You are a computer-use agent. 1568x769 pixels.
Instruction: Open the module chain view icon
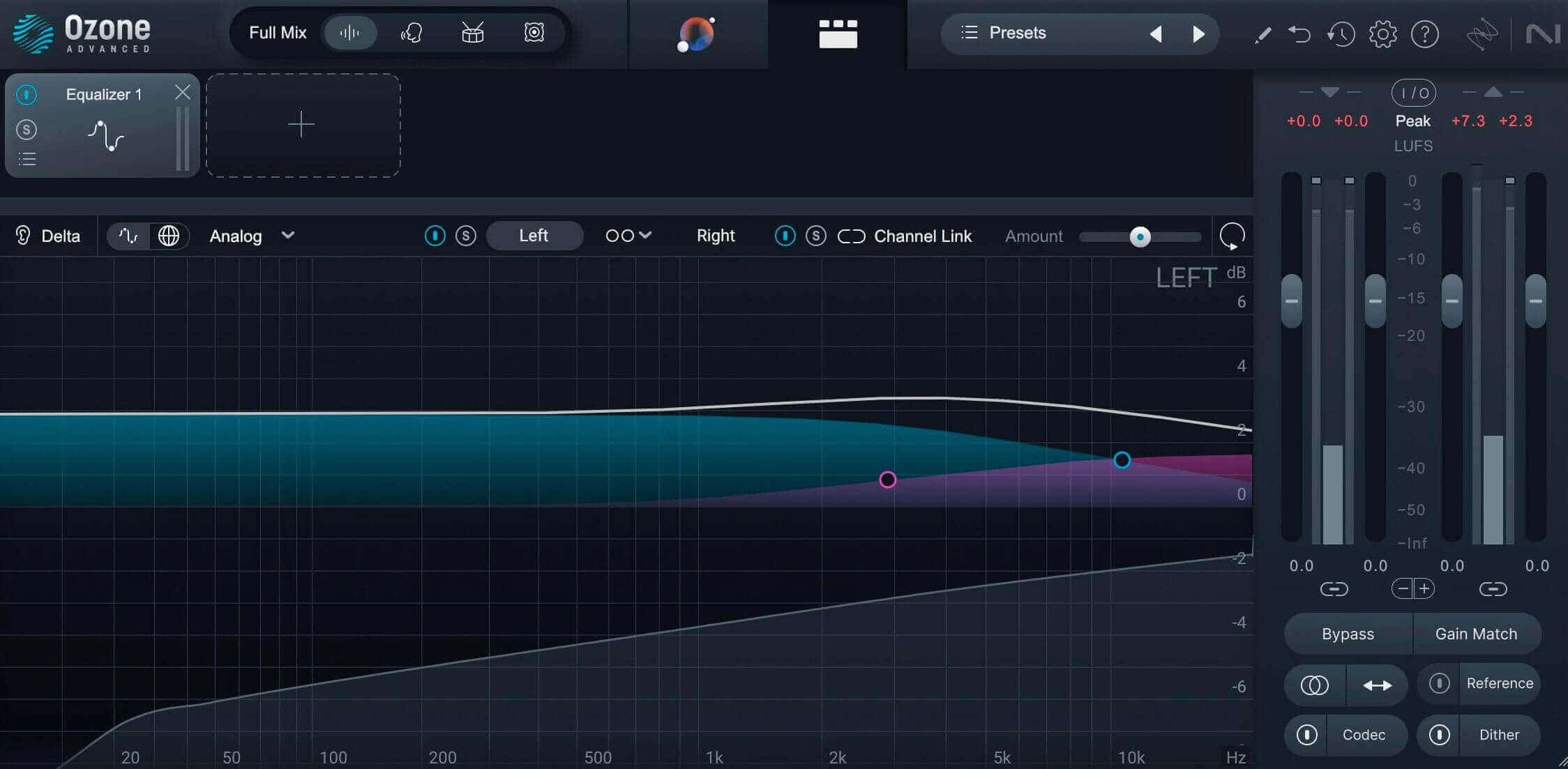(838, 33)
